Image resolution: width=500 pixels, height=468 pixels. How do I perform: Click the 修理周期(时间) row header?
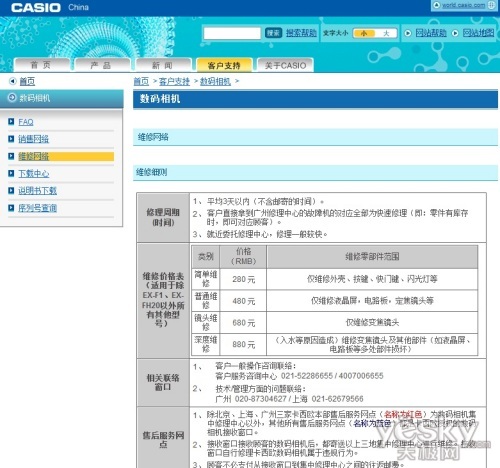[163, 218]
